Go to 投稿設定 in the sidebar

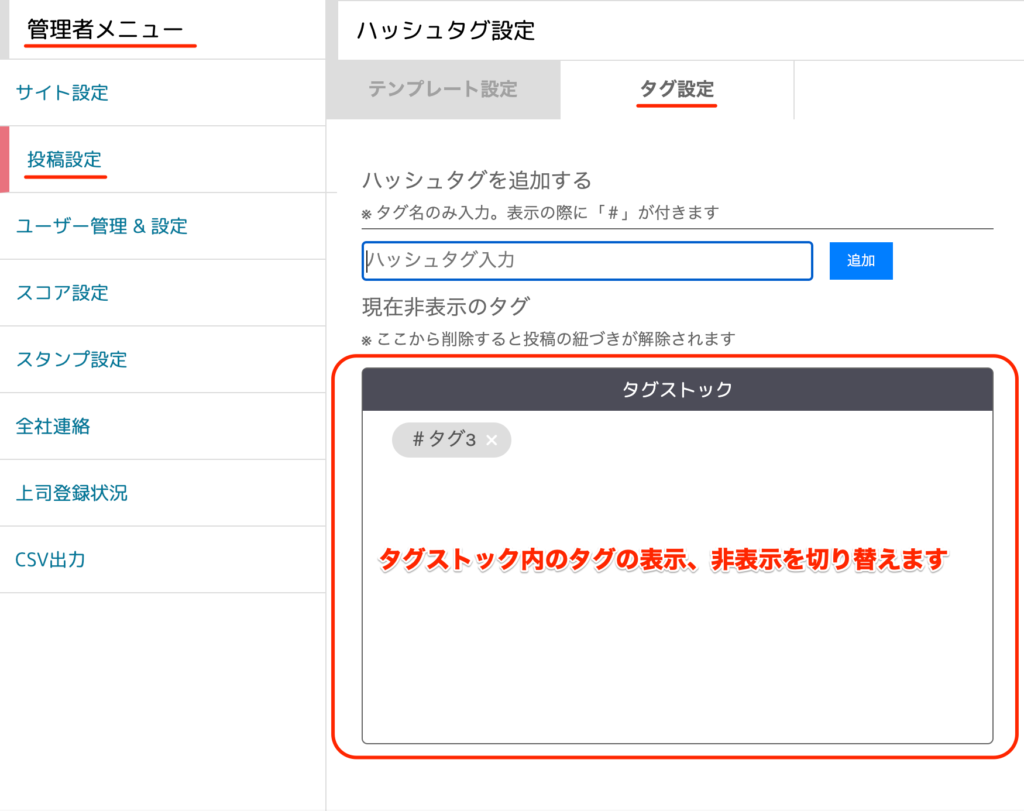pos(65,159)
